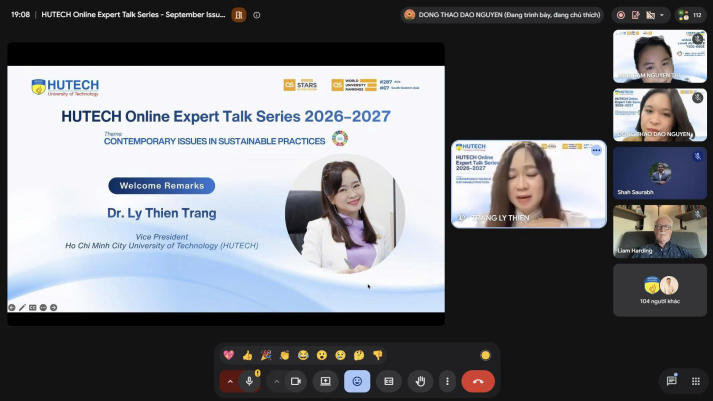
Task: Select the slide pen annotation tool
Action: coord(22,308)
